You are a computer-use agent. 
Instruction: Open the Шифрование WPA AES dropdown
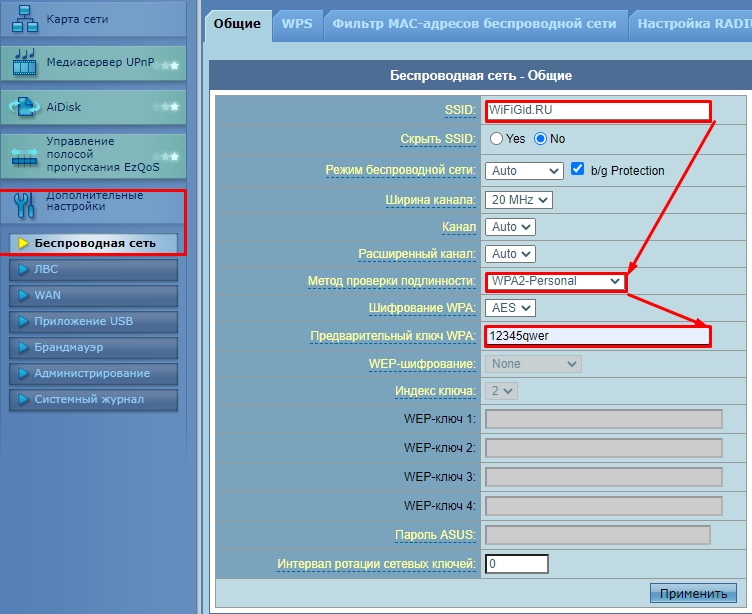click(x=510, y=308)
